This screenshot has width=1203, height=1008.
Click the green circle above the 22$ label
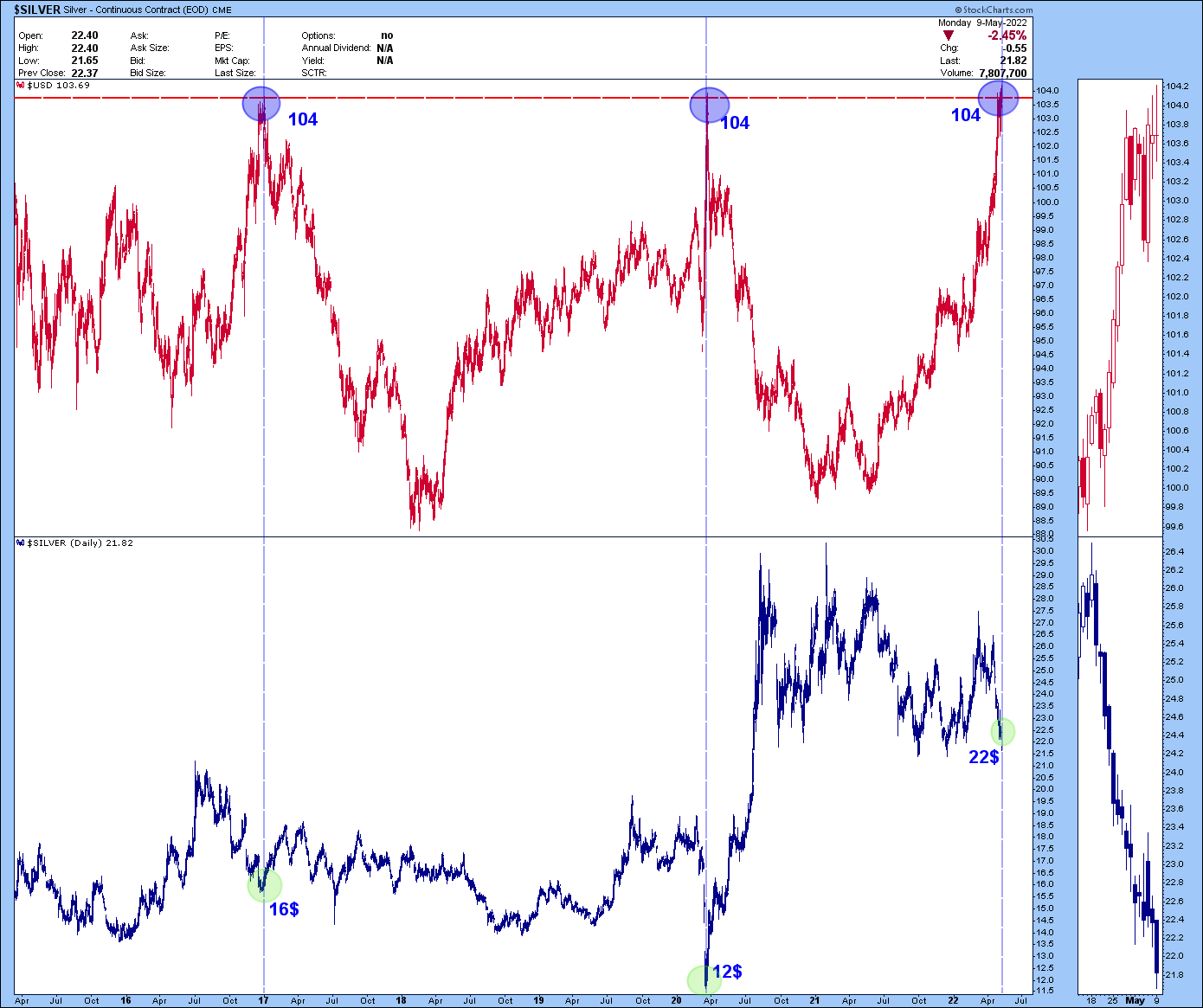tap(1002, 732)
